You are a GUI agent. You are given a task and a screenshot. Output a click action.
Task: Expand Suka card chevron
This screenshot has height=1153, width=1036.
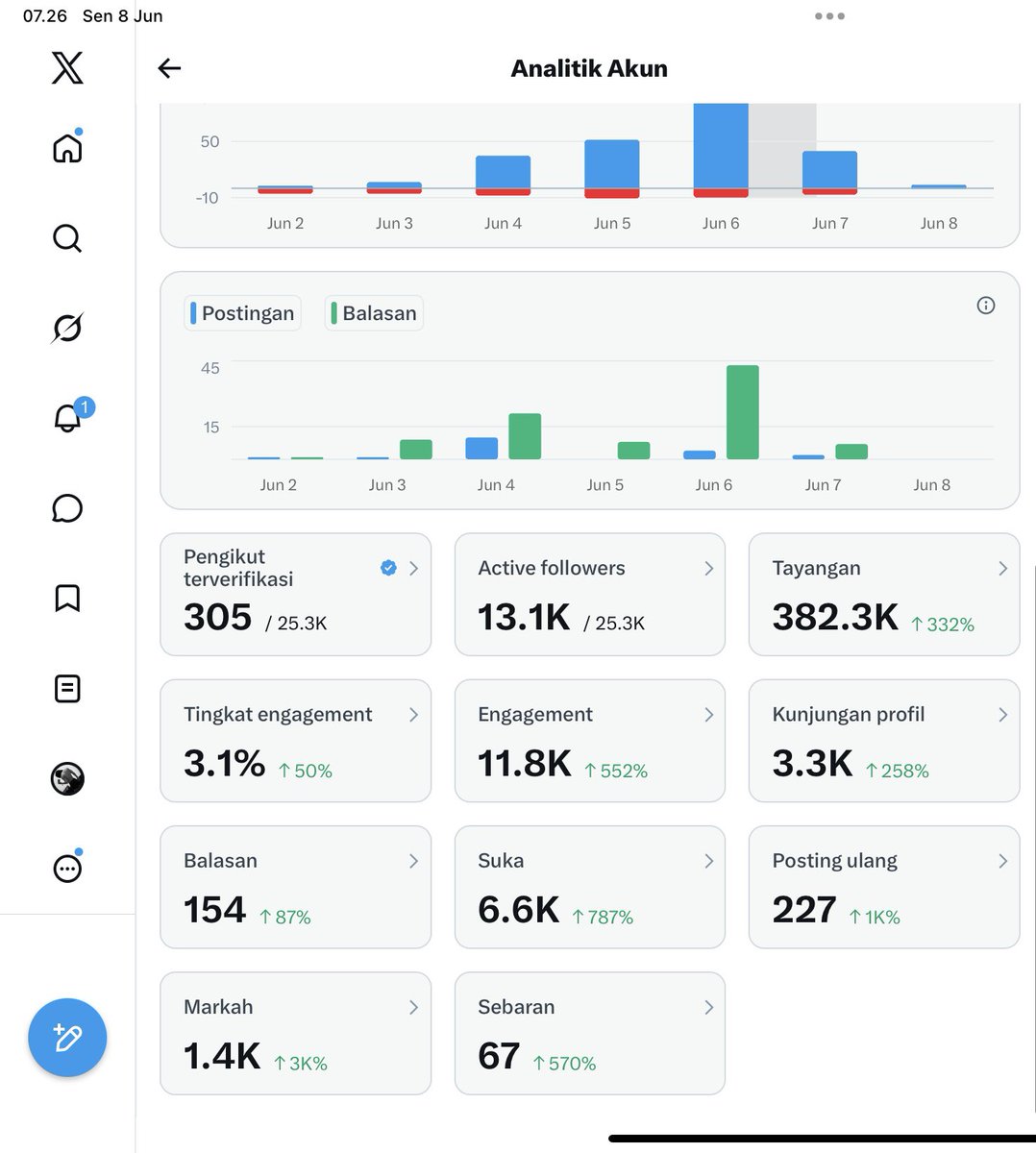coord(708,861)
